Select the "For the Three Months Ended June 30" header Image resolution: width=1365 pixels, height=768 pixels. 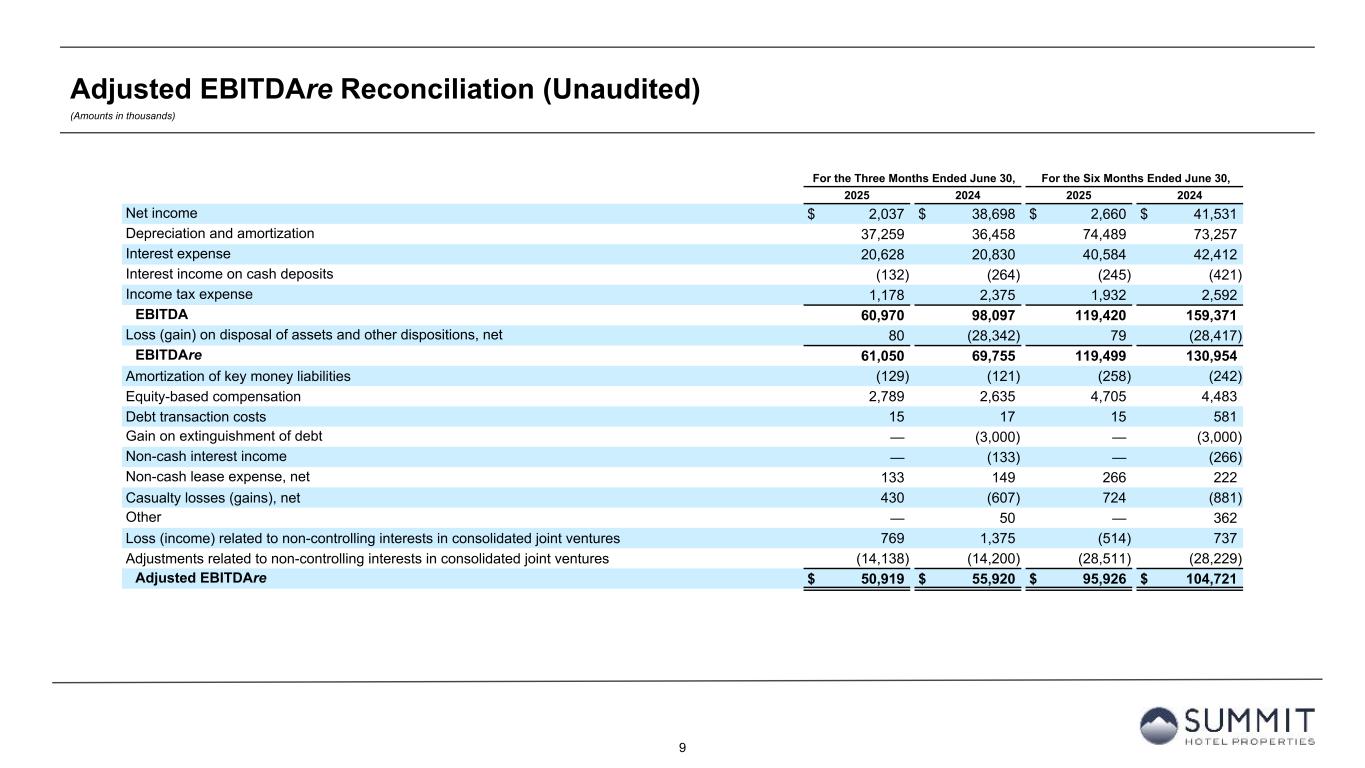coord(911,178)
